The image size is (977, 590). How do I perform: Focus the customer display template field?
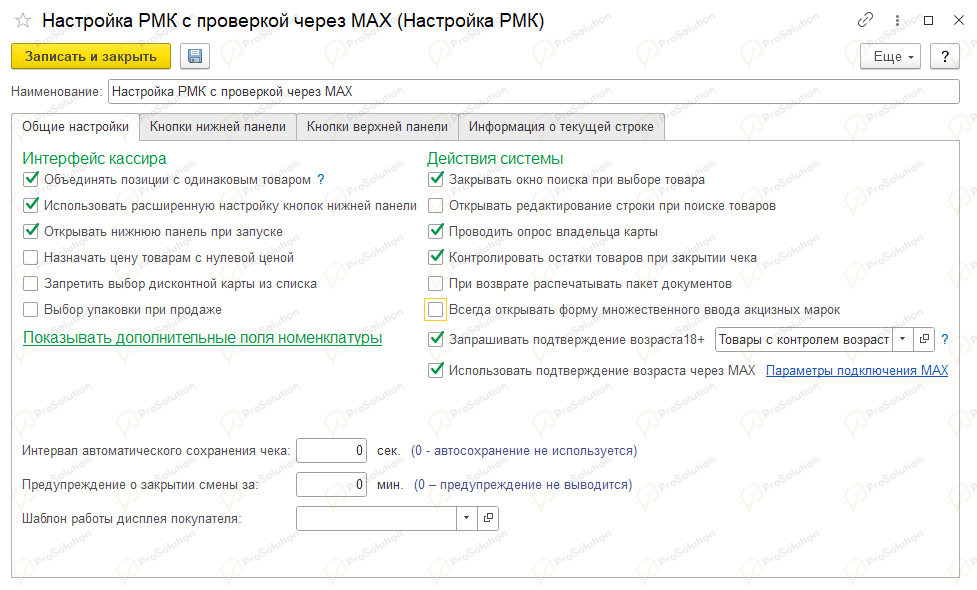(x=376, y=518)
